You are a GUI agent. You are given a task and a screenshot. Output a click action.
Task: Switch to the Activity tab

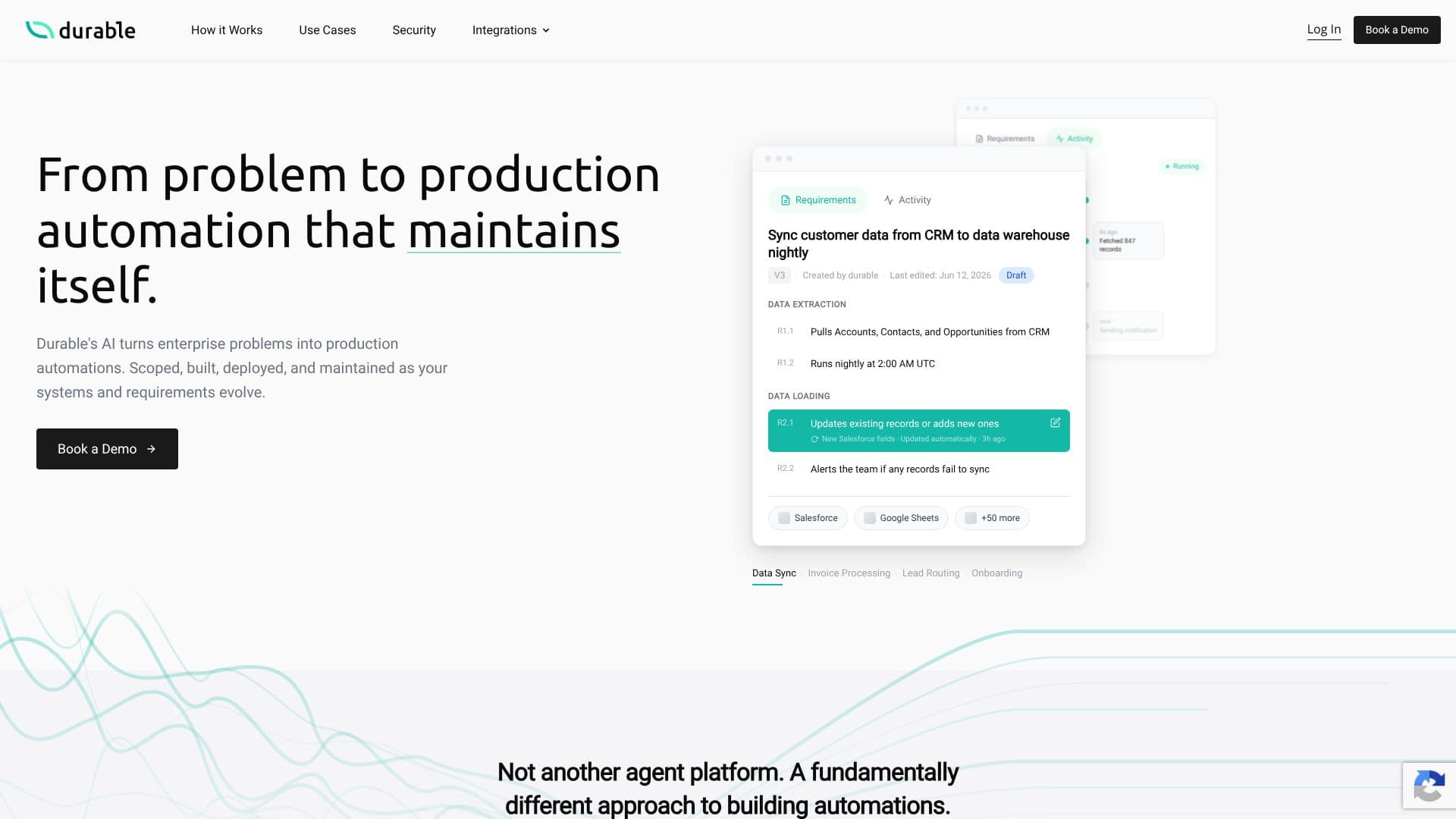[907, 200]
